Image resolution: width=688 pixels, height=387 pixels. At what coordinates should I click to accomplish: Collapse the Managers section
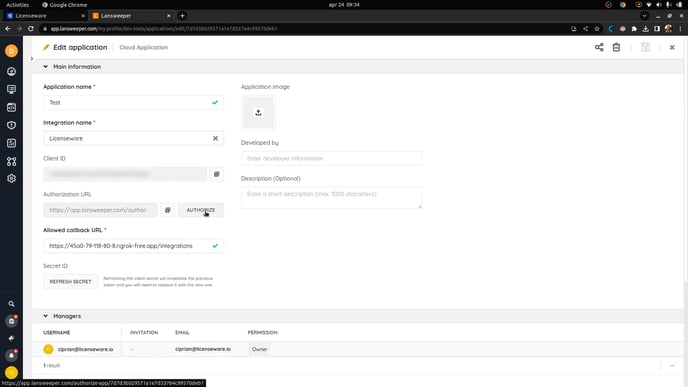46,316
